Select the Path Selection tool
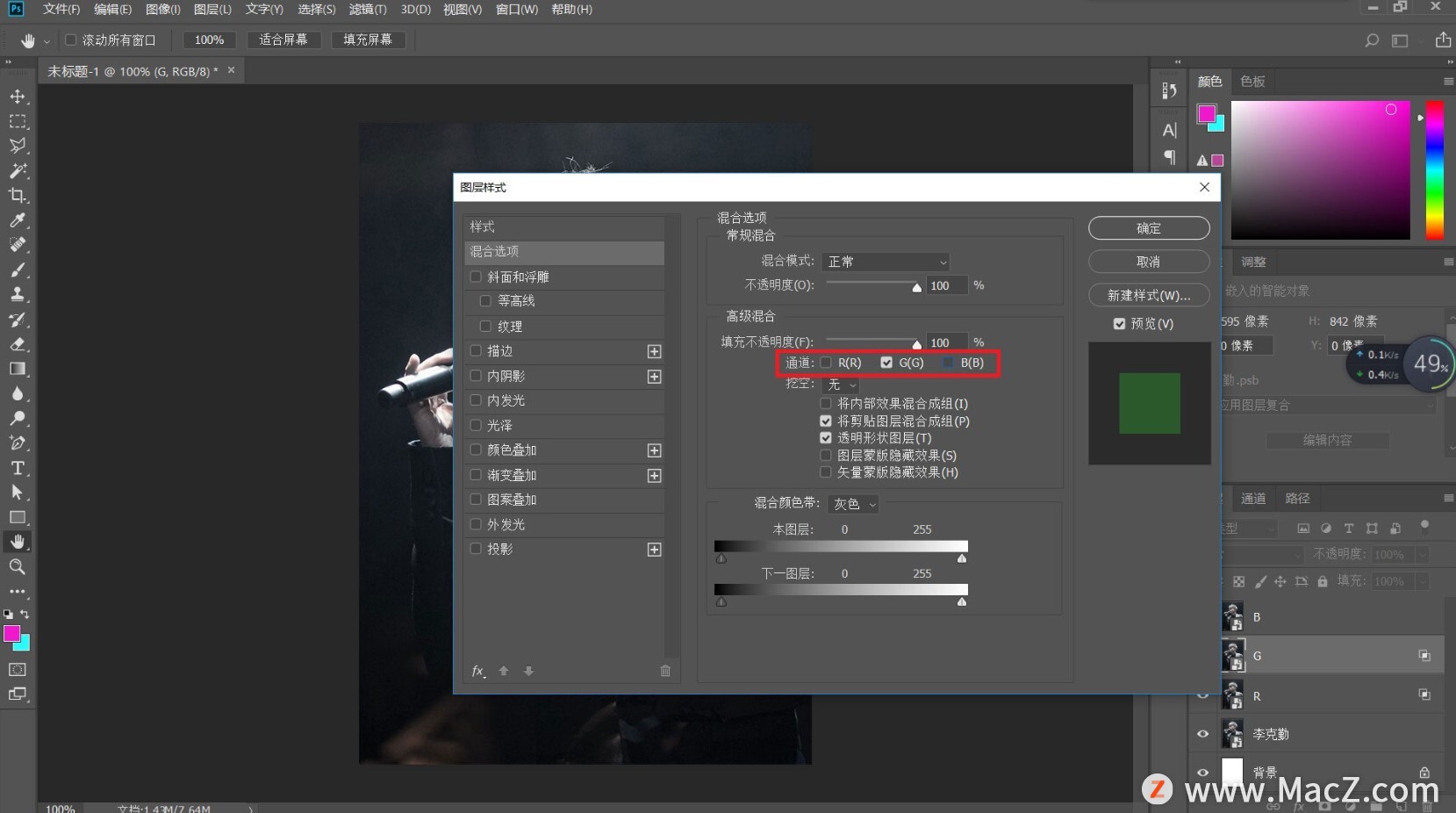This screenshot has height=813, width=1456. coord(18,493)
